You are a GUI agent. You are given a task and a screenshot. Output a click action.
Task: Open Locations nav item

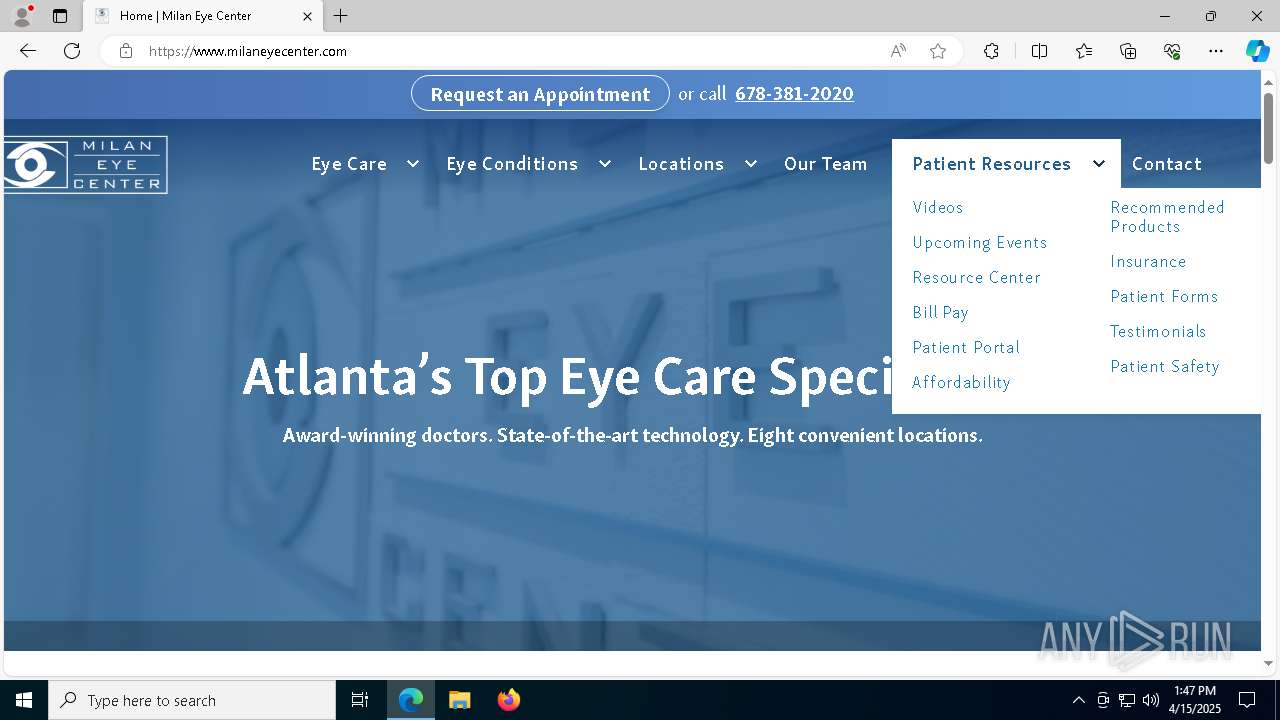681,164
